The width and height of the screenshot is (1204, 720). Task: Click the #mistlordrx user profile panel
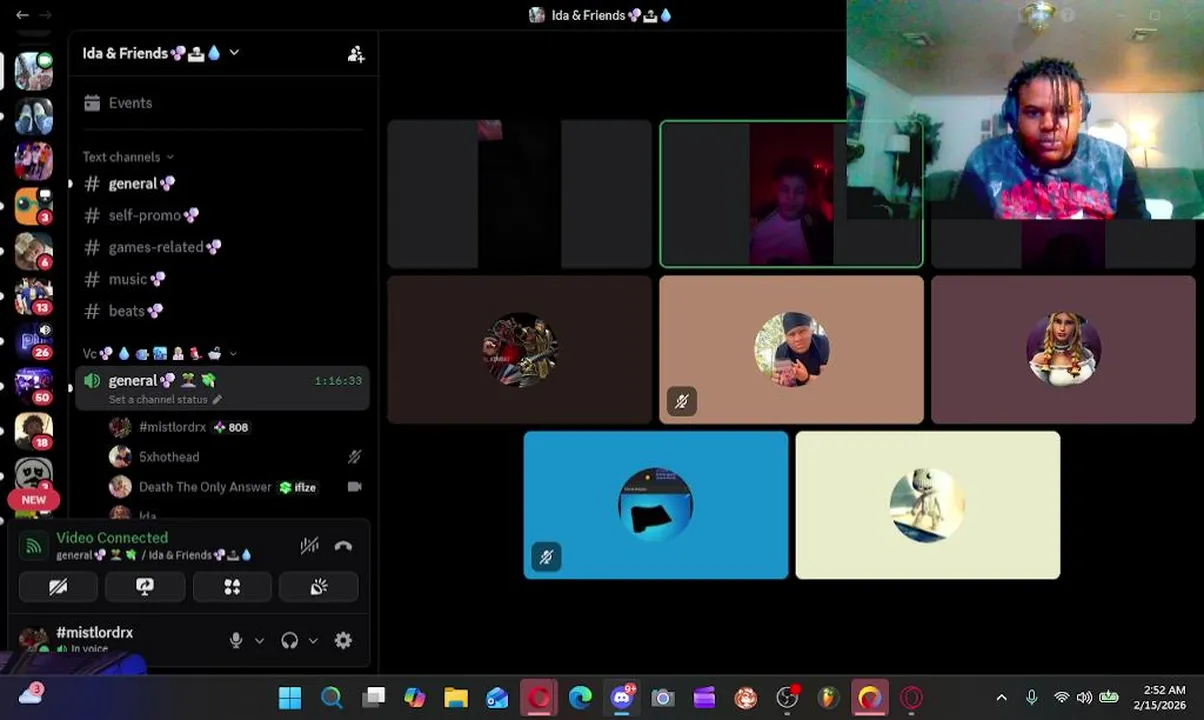[95, 640]
